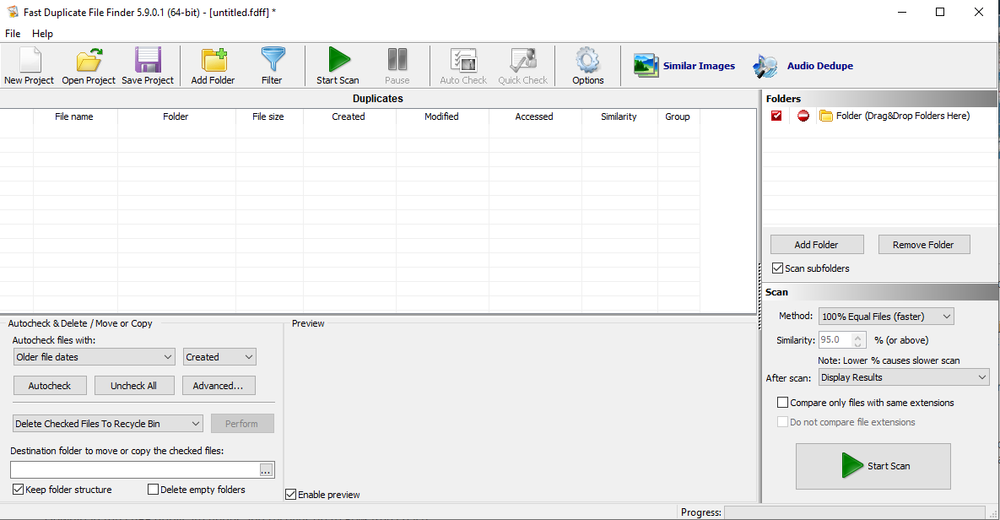Click the Remove Folder button

click(923, 244)
